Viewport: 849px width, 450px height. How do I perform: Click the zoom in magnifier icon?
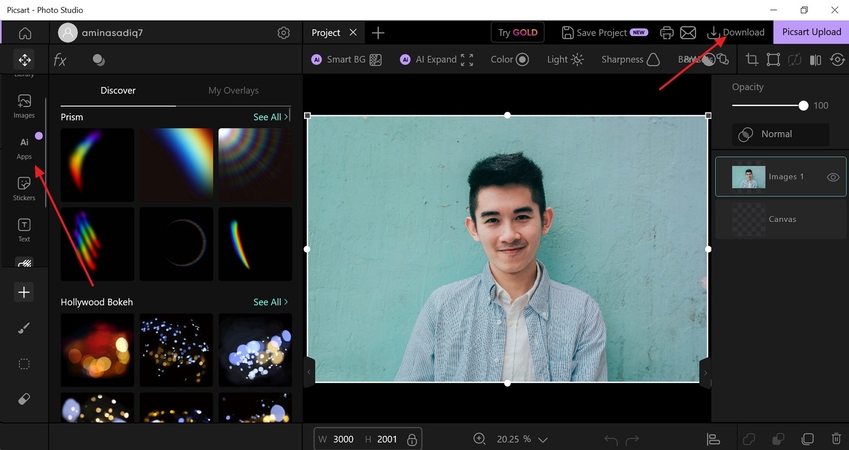[x=479, y=439]
